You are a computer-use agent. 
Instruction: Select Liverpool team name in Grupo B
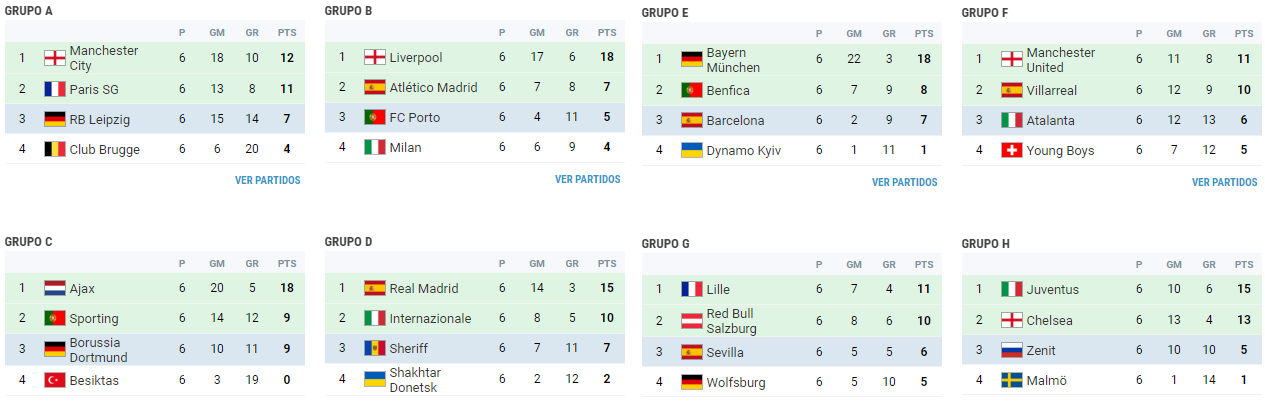click(x=416, y=58)
